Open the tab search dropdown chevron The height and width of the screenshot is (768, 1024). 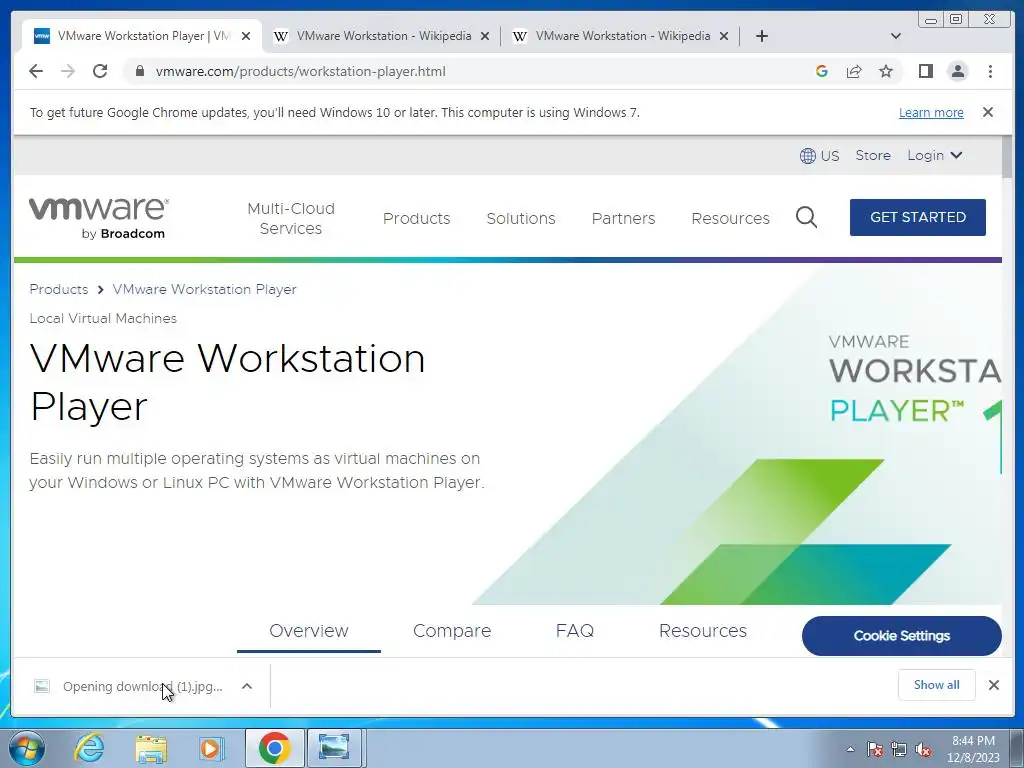895,36
